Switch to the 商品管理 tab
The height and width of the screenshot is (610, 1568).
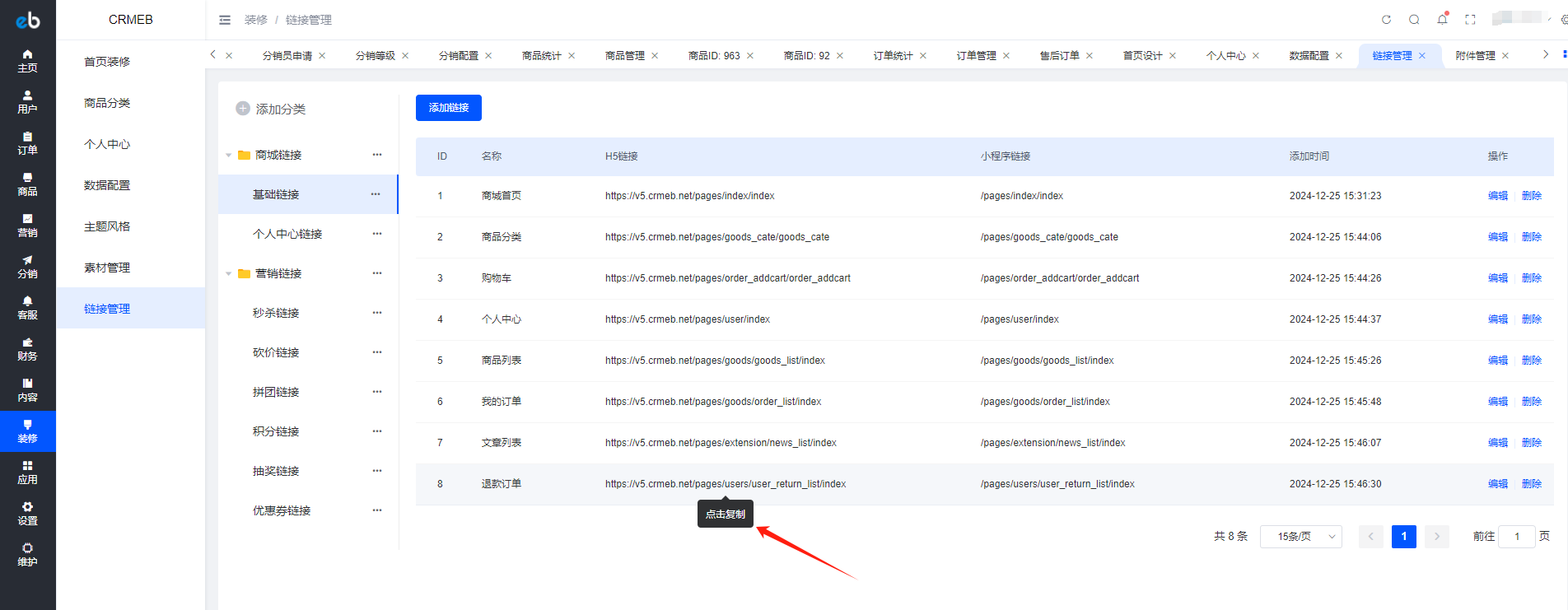(x=625, y=56)
